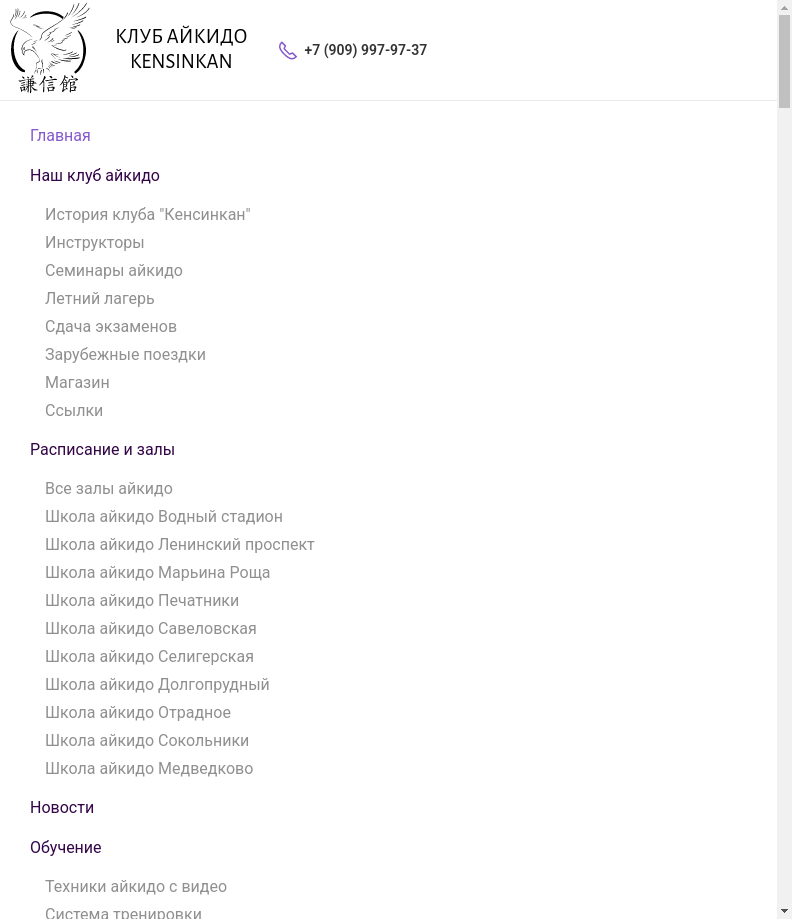Visit the Магазин link

coord(77,383)
